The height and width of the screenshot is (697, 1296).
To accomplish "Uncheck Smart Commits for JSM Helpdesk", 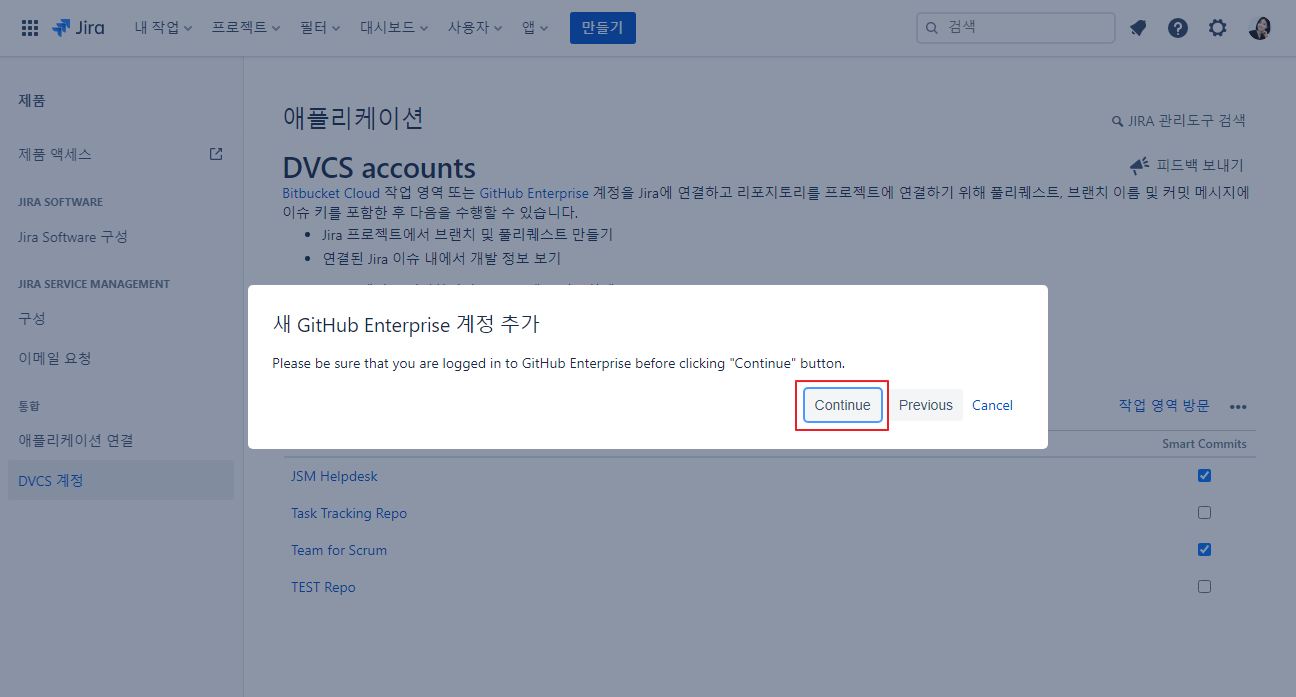I will [1204, 476].
